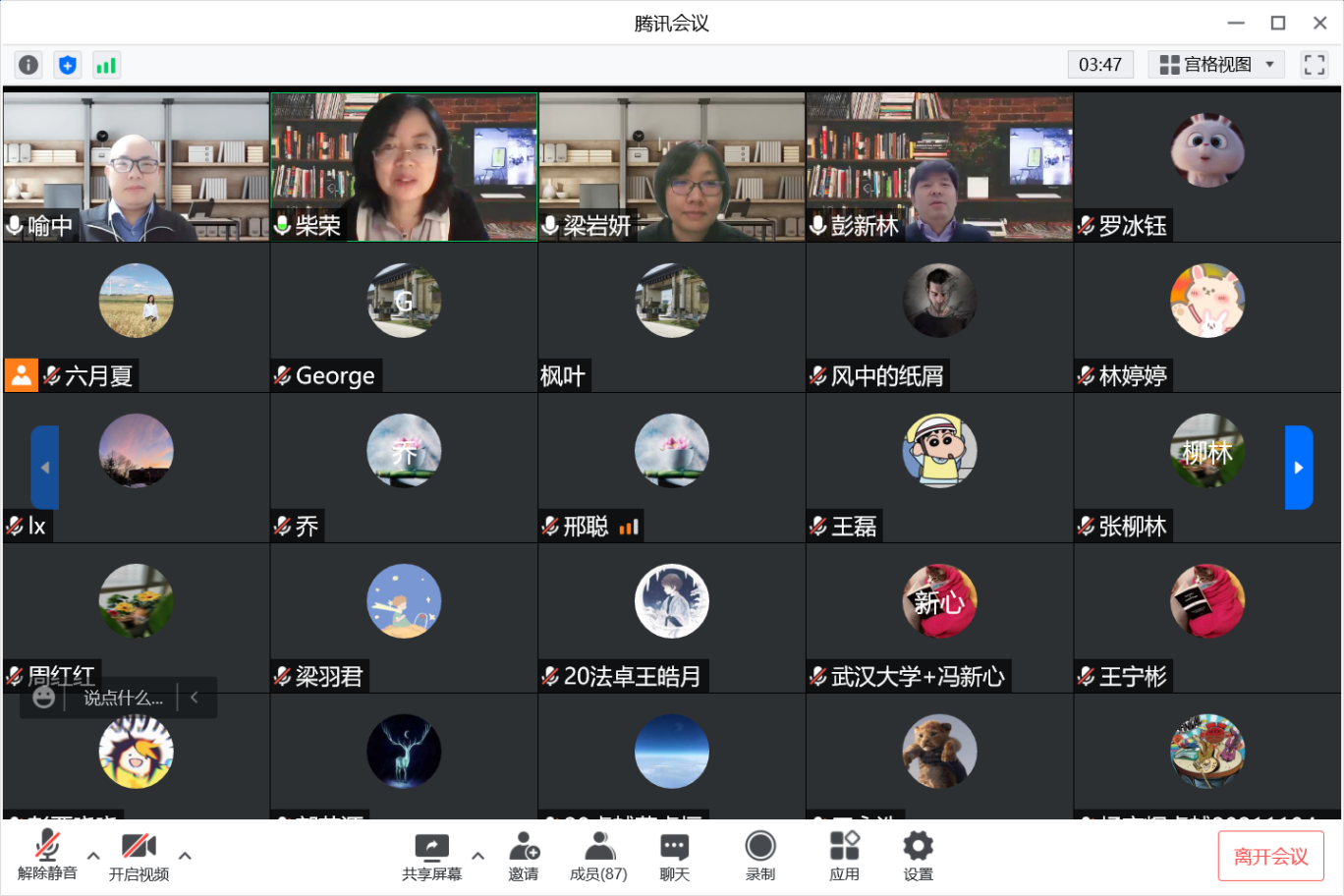The width and height of the screenshot is (1344, 896).
Task: Open the Apps (应用) panel
Action: pos(844,856)
